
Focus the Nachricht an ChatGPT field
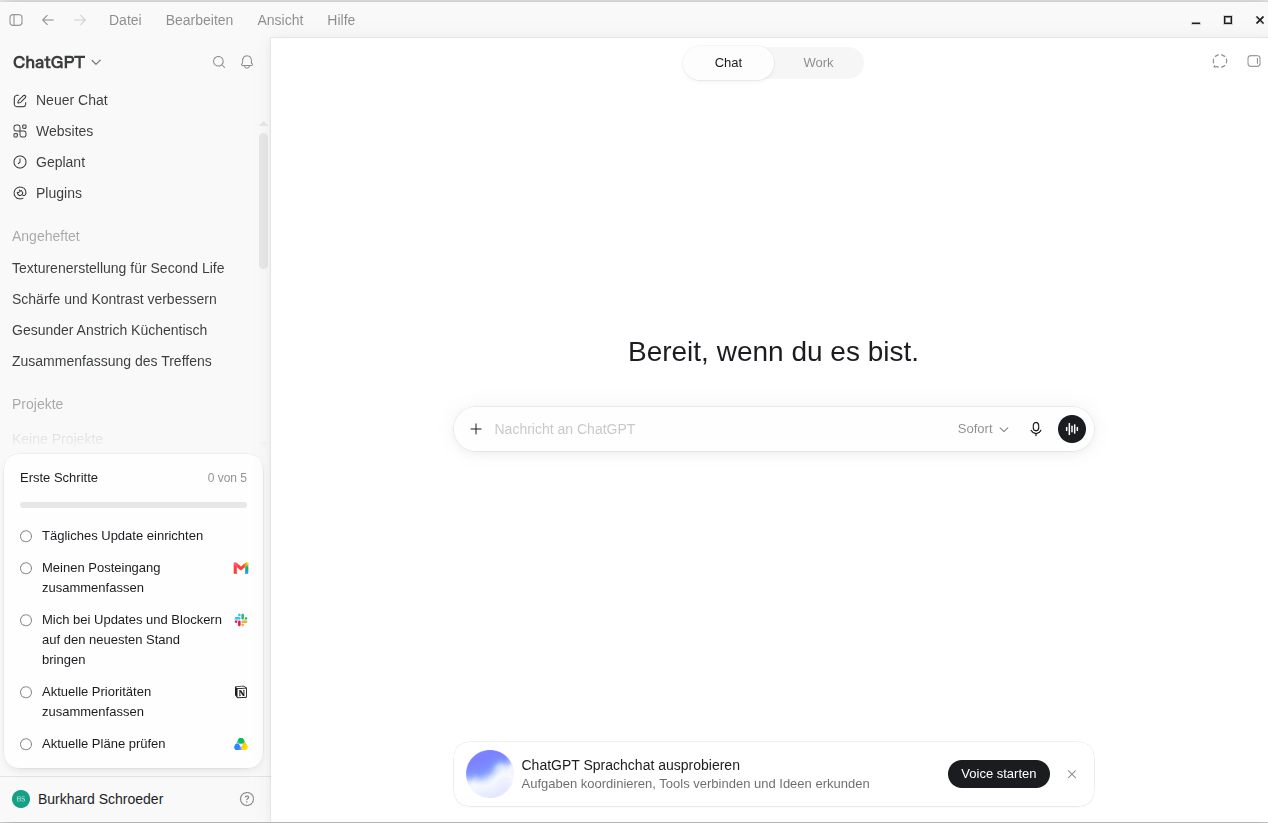[x=720, y=429]
